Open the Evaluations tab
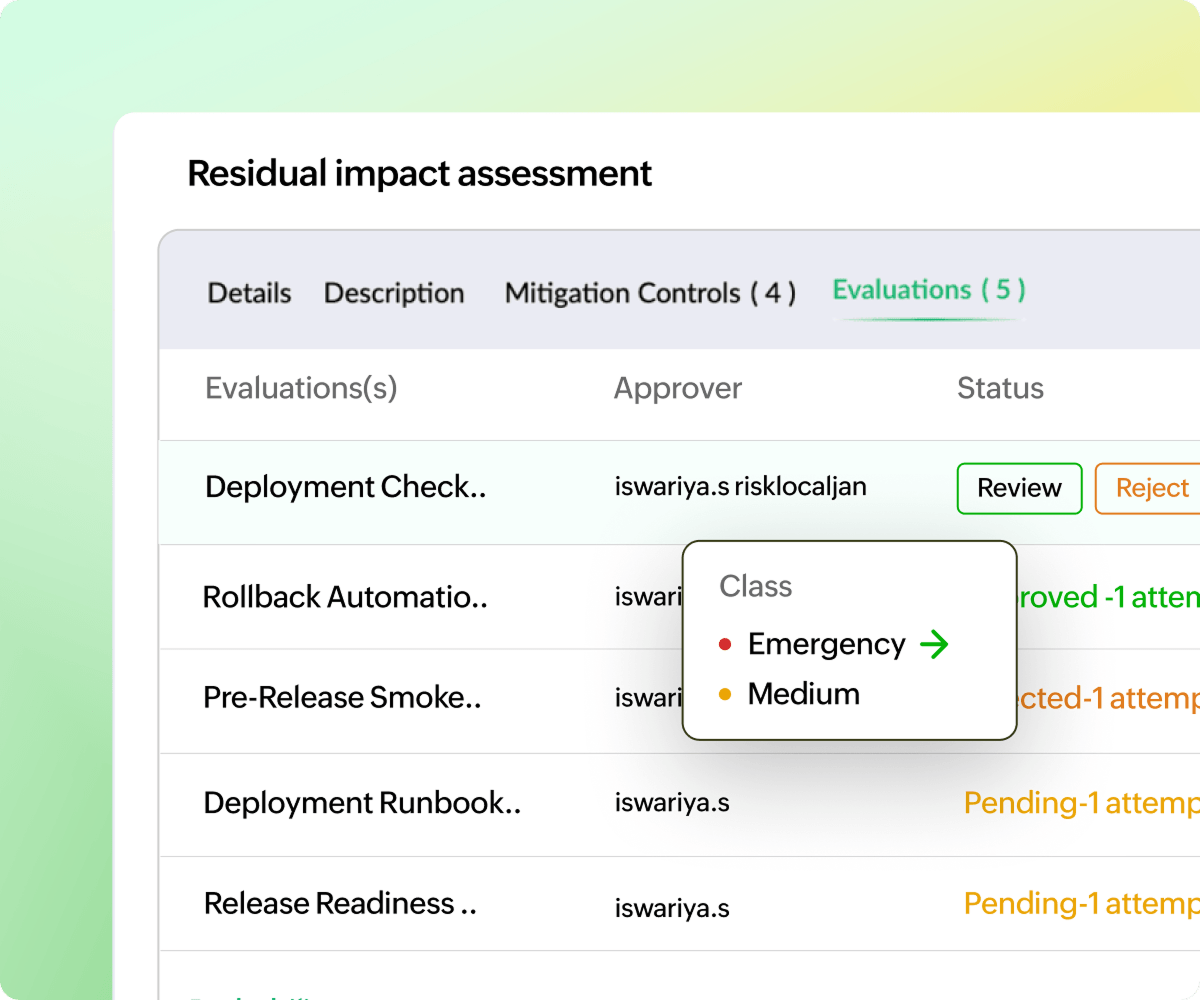1200x1000 pixels. click(928, 290)
